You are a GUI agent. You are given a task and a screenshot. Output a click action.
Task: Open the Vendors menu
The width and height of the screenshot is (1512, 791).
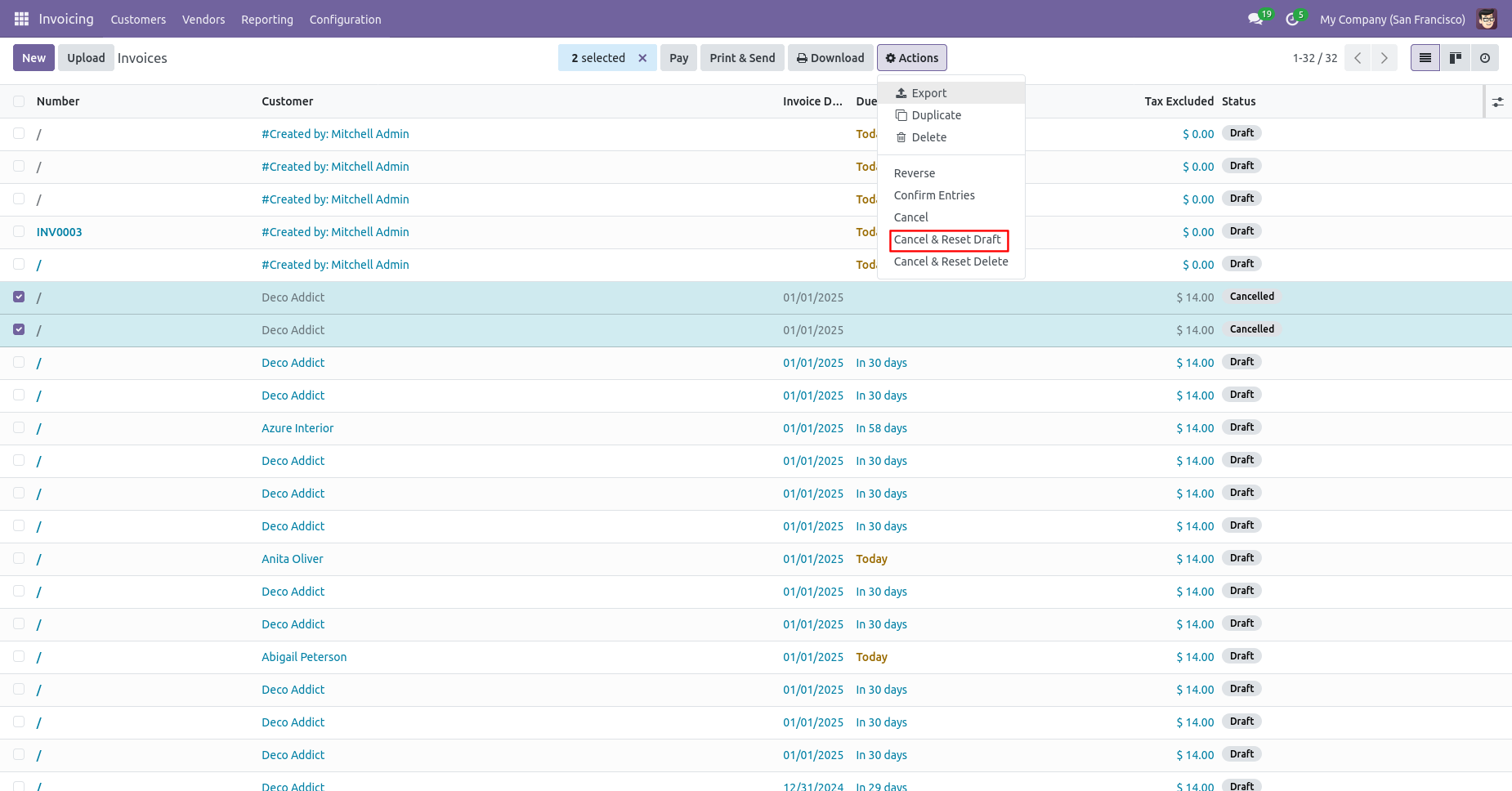(x=204, y=19)
